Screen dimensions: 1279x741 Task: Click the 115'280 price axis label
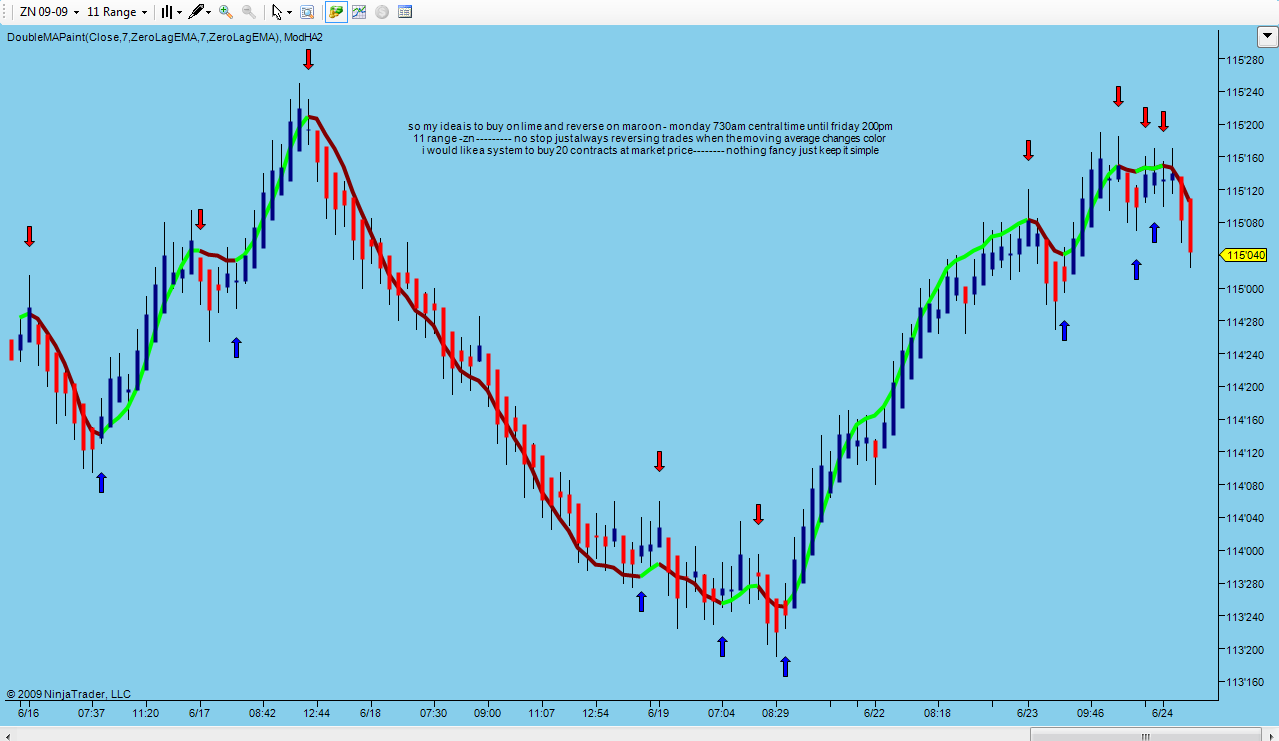pos(1244,59)
